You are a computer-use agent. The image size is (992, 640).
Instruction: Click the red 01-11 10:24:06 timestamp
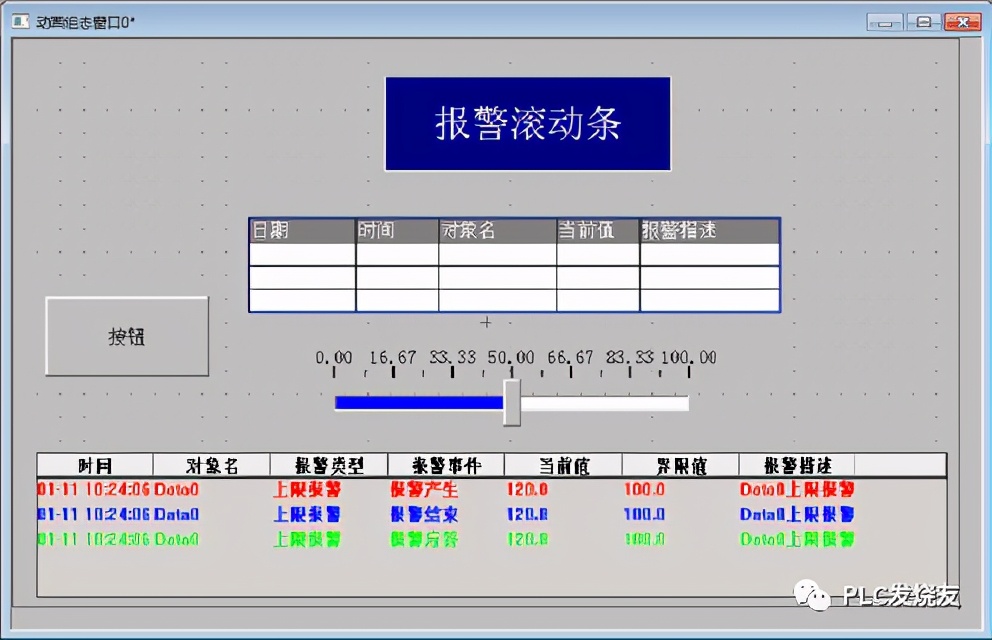94,489
